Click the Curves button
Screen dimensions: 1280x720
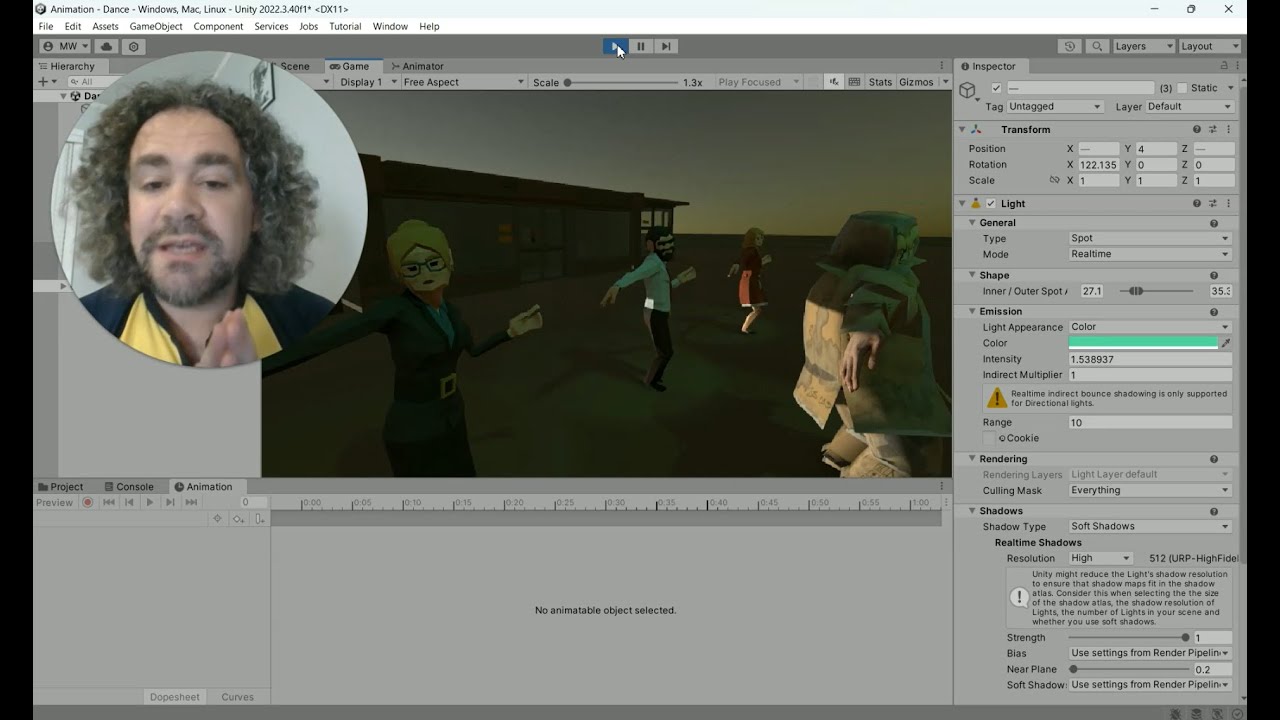coord(237,697)
